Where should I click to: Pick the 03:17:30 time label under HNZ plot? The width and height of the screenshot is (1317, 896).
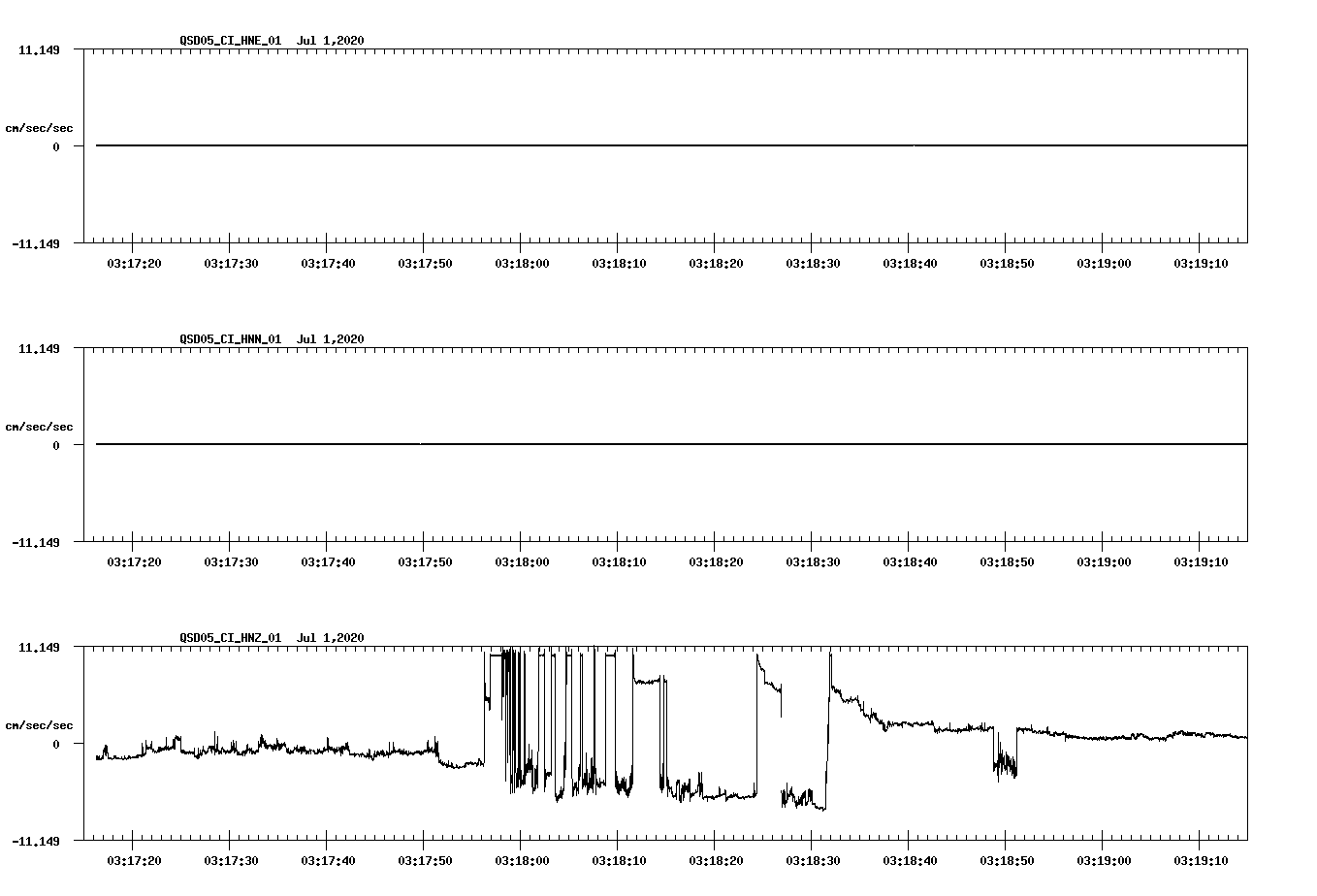(x=231, y=861)
